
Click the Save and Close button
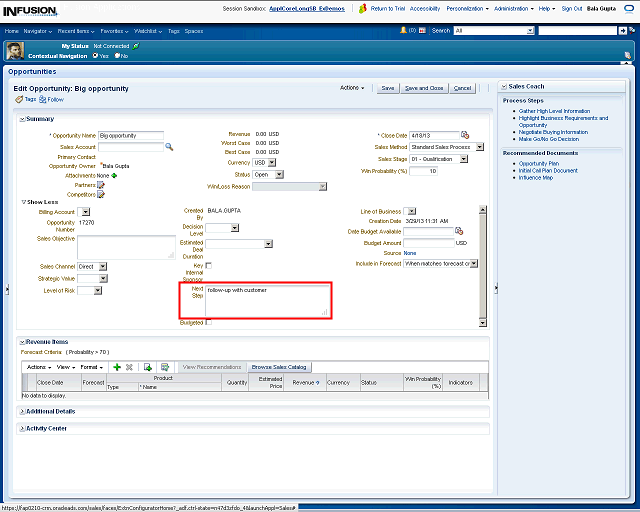point(423,88)
